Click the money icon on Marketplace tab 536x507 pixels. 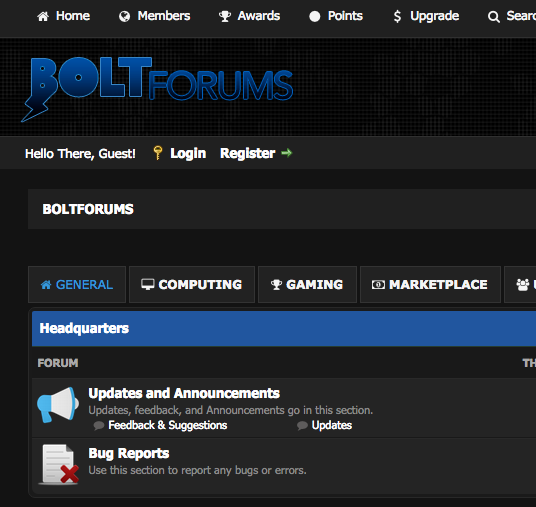coord(378,284)
